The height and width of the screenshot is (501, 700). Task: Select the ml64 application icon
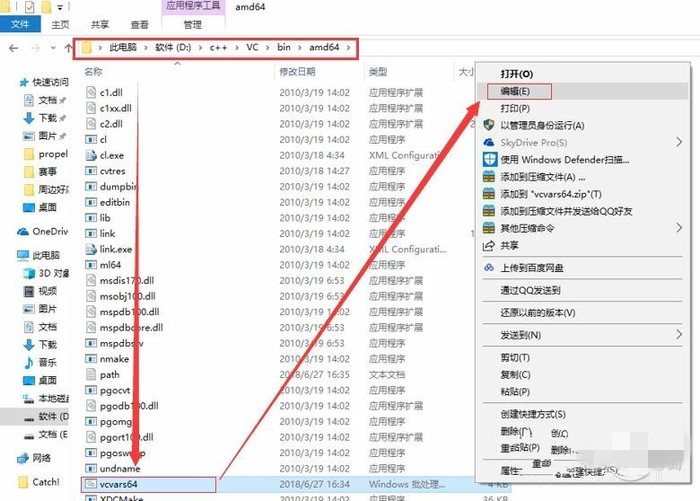(91, 265)
